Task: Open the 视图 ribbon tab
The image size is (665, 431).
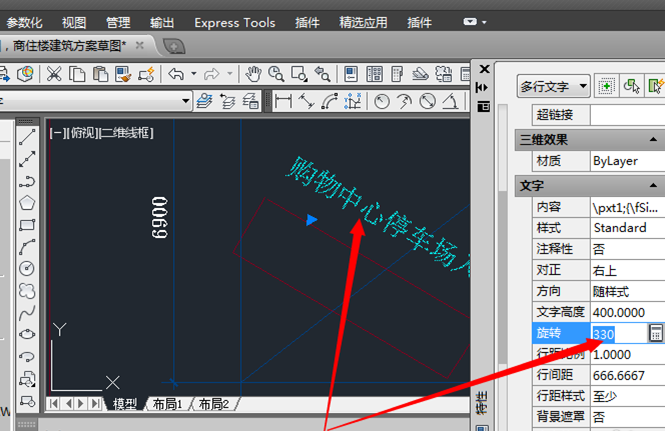Action: pyautogui.click(x=74, y=22)
